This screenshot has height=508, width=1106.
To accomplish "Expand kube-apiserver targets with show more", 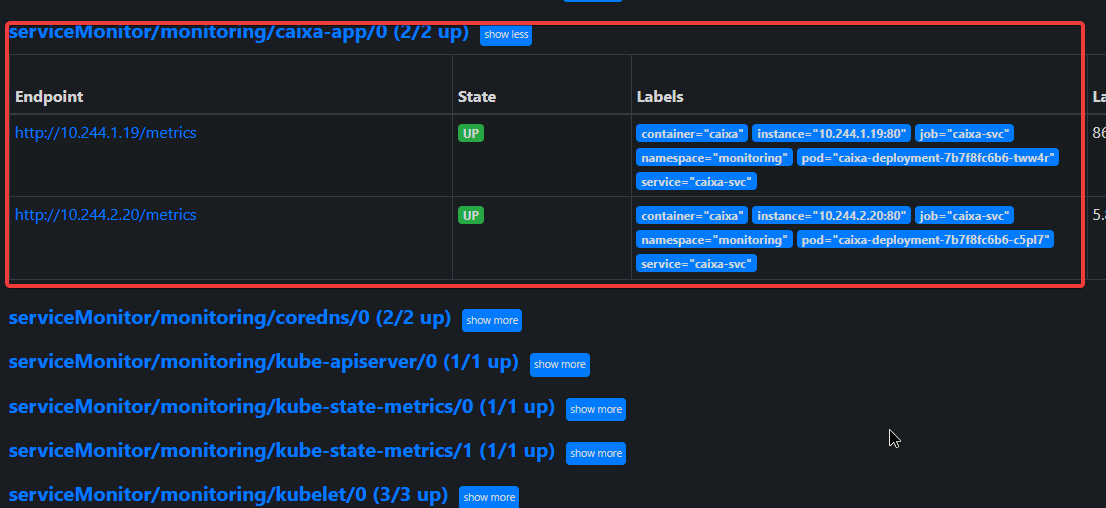I will point(559,365).
